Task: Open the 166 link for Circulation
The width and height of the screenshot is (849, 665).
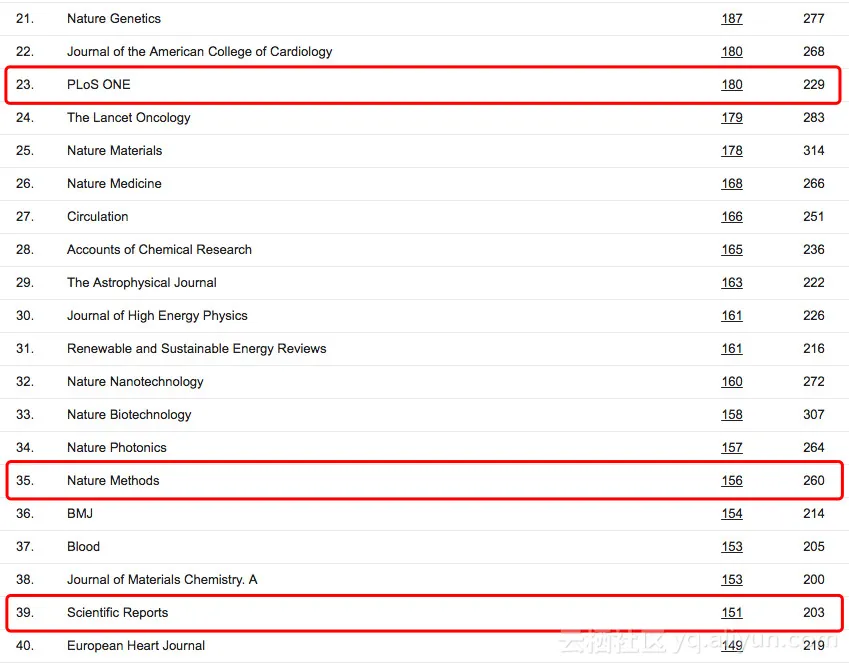Action: [732, 217]
